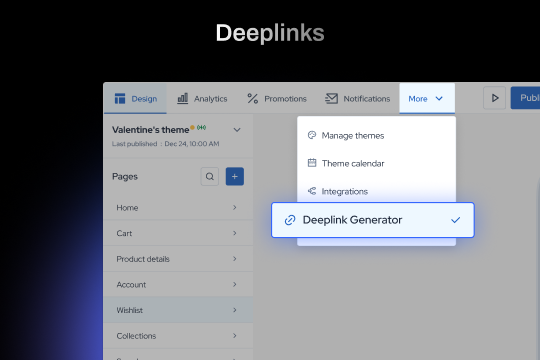Click the play preview button
The width and height of the screenshot is (540, 360).
click(495, 98)
